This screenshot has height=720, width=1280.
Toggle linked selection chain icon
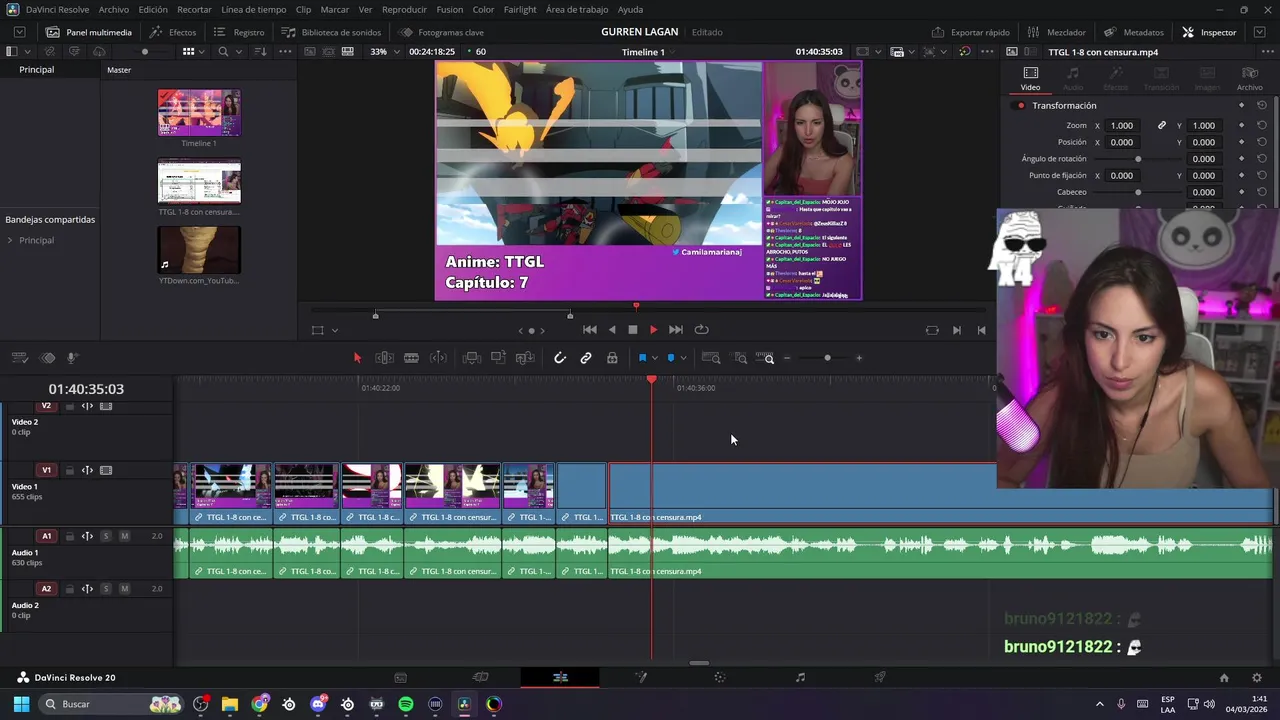coord(586,358)
